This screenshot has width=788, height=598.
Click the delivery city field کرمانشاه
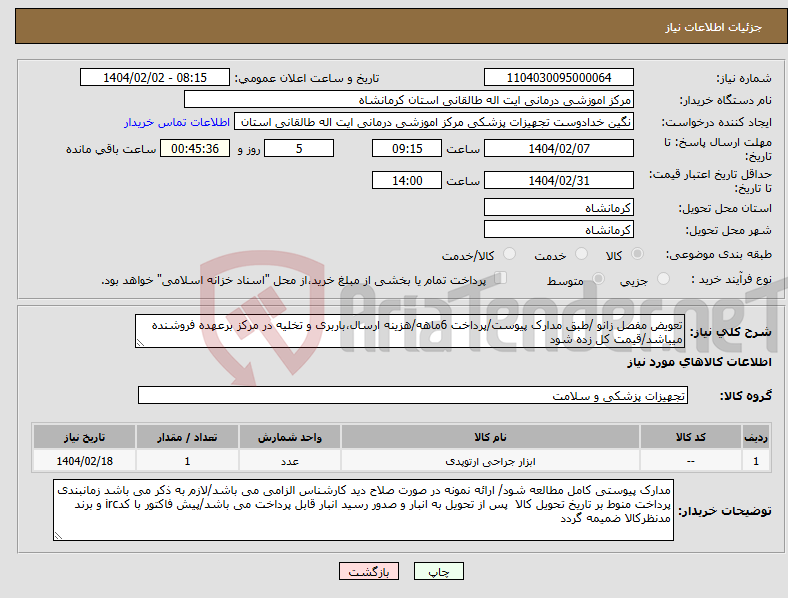pyautogui.click(x=559, y=229)
